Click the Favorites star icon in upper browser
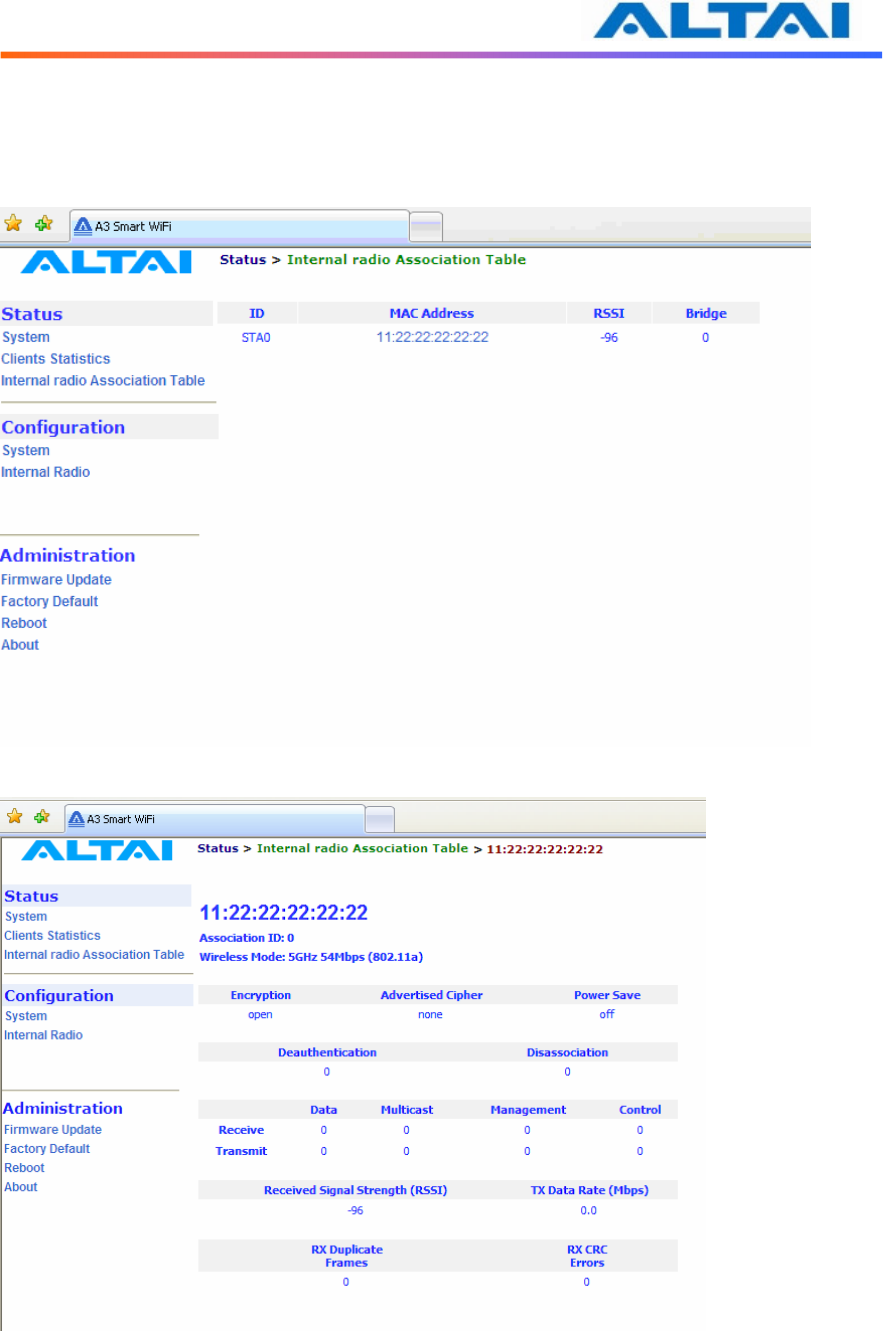 (x=14, y=225)
